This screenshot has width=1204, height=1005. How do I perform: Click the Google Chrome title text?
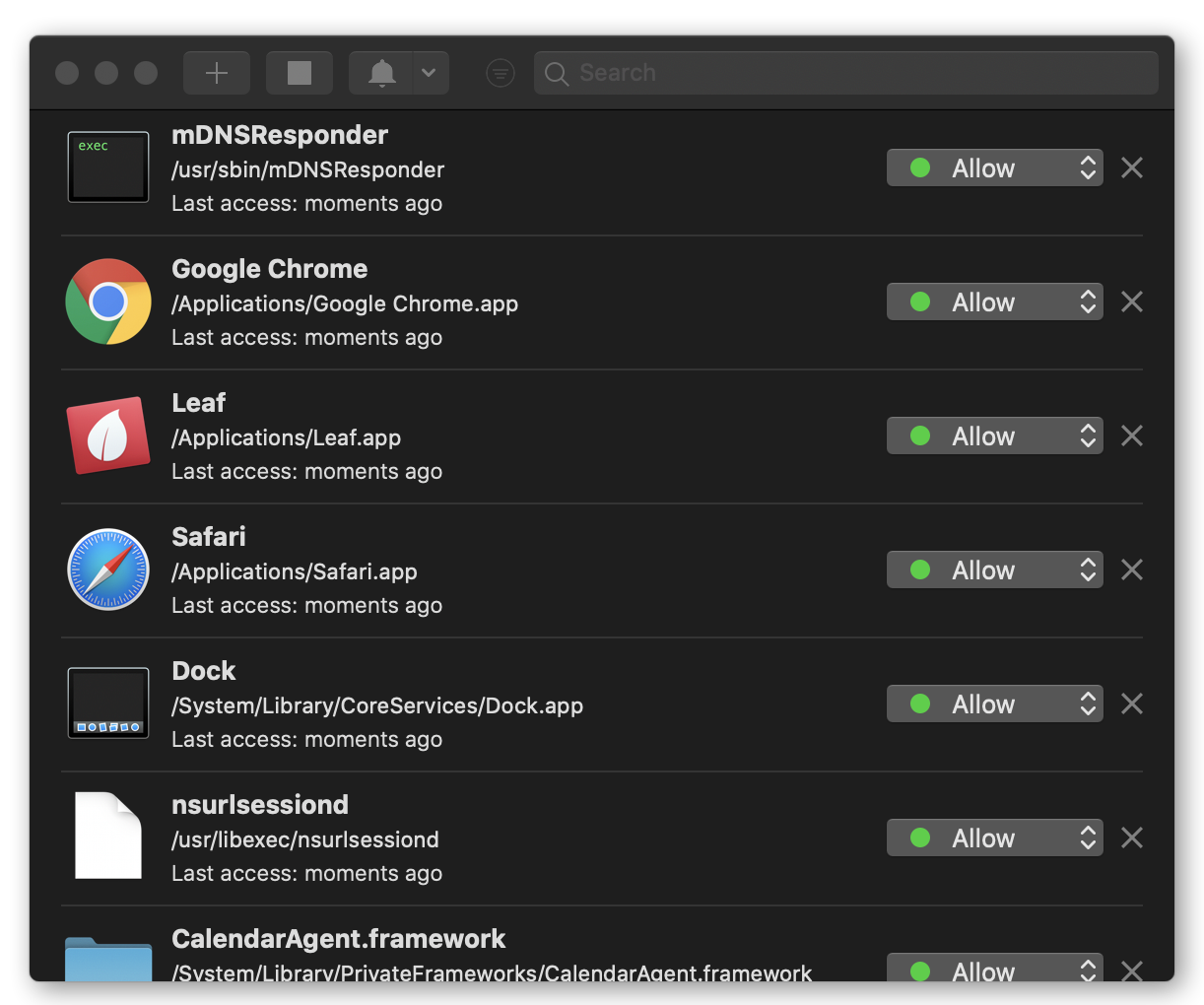tap(269, 269)
